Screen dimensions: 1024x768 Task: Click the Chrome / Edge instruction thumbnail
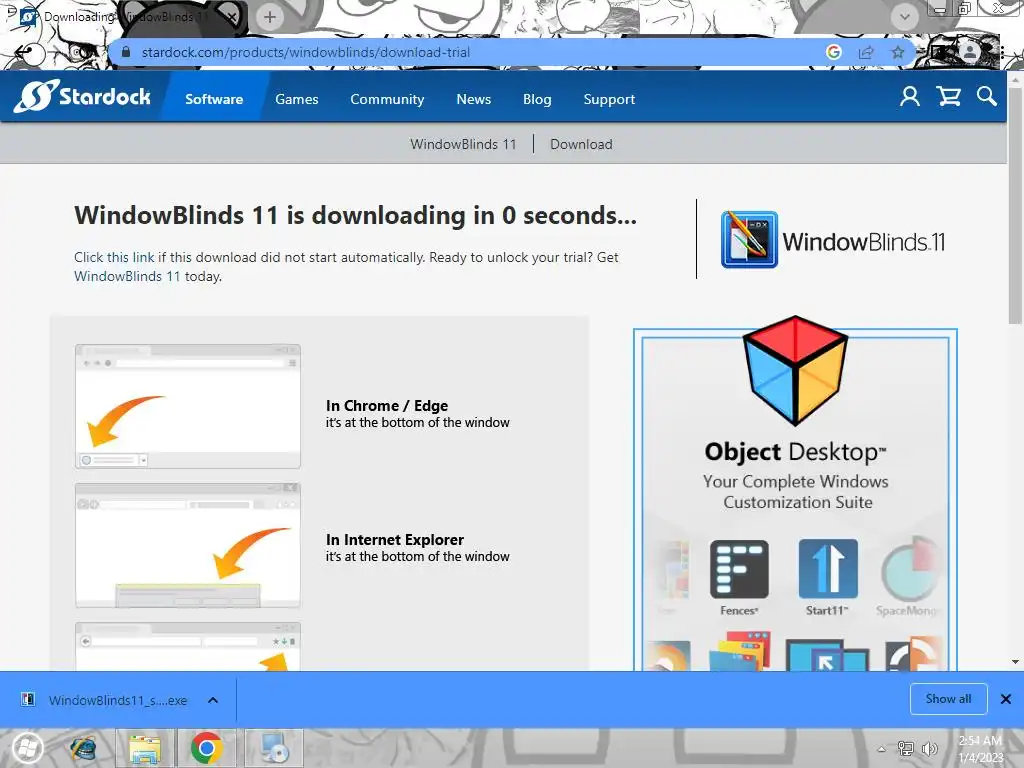(188, 406)
